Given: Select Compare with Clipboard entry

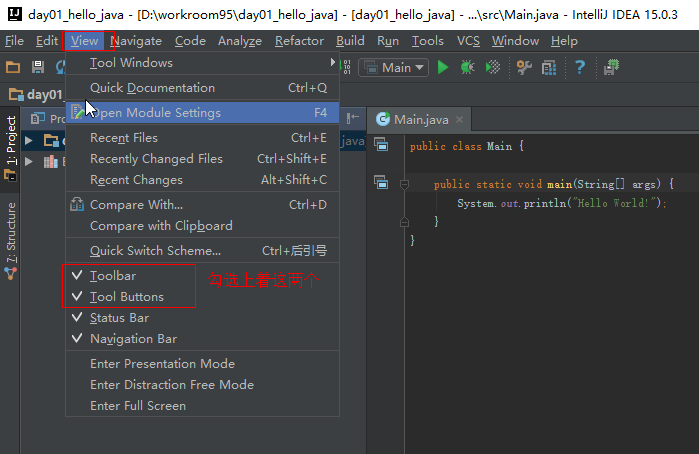Looking at the screenshot, I should [x=202, y=226].
